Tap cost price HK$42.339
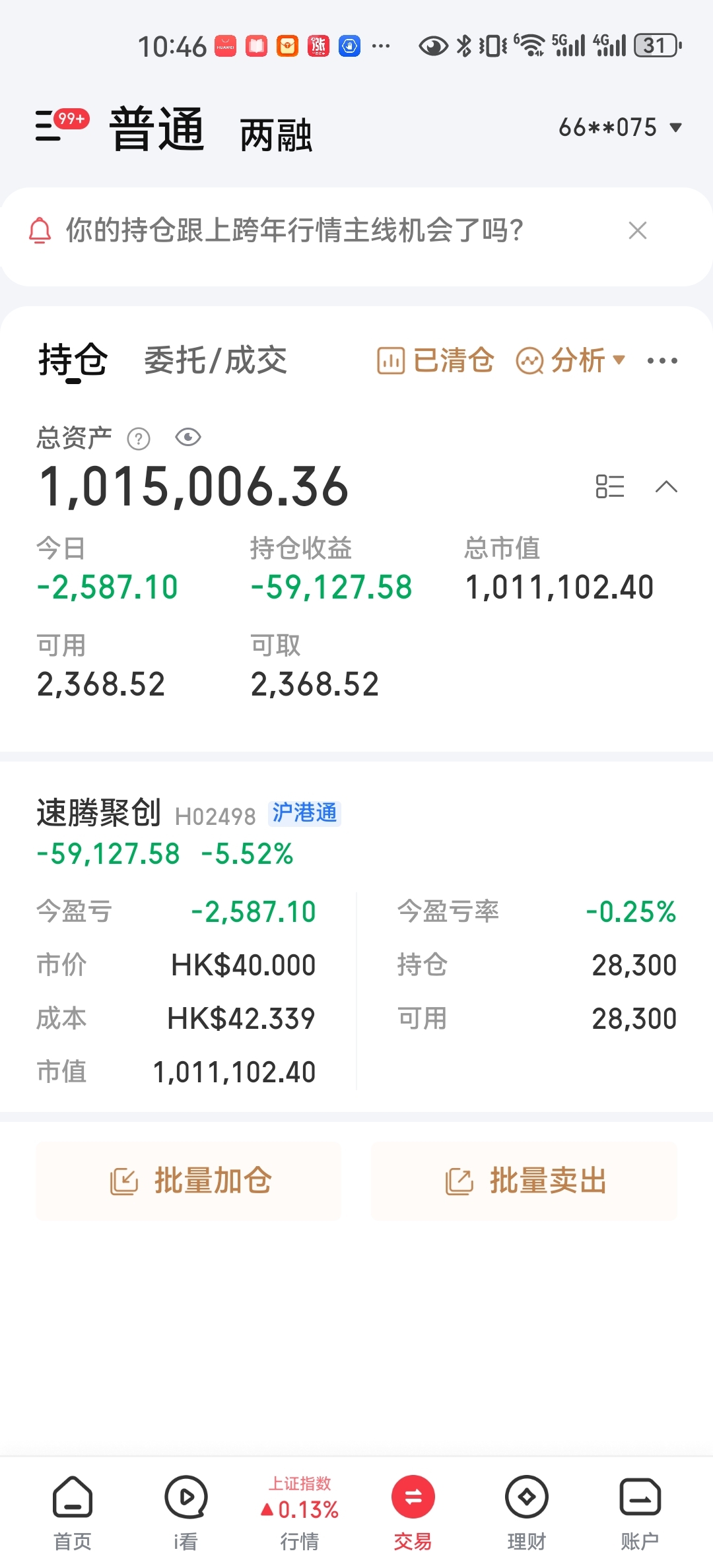Viewport: 713px width, 1568px height. 241,1018
